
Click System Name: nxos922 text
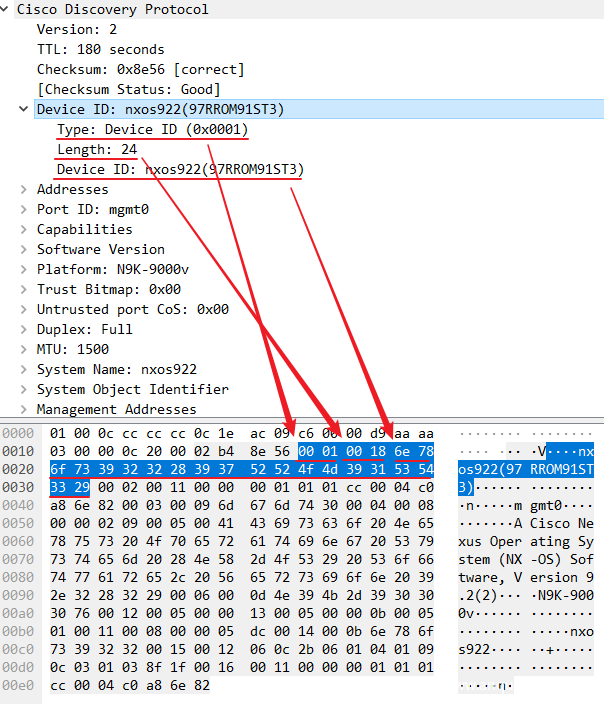point(117,369)
